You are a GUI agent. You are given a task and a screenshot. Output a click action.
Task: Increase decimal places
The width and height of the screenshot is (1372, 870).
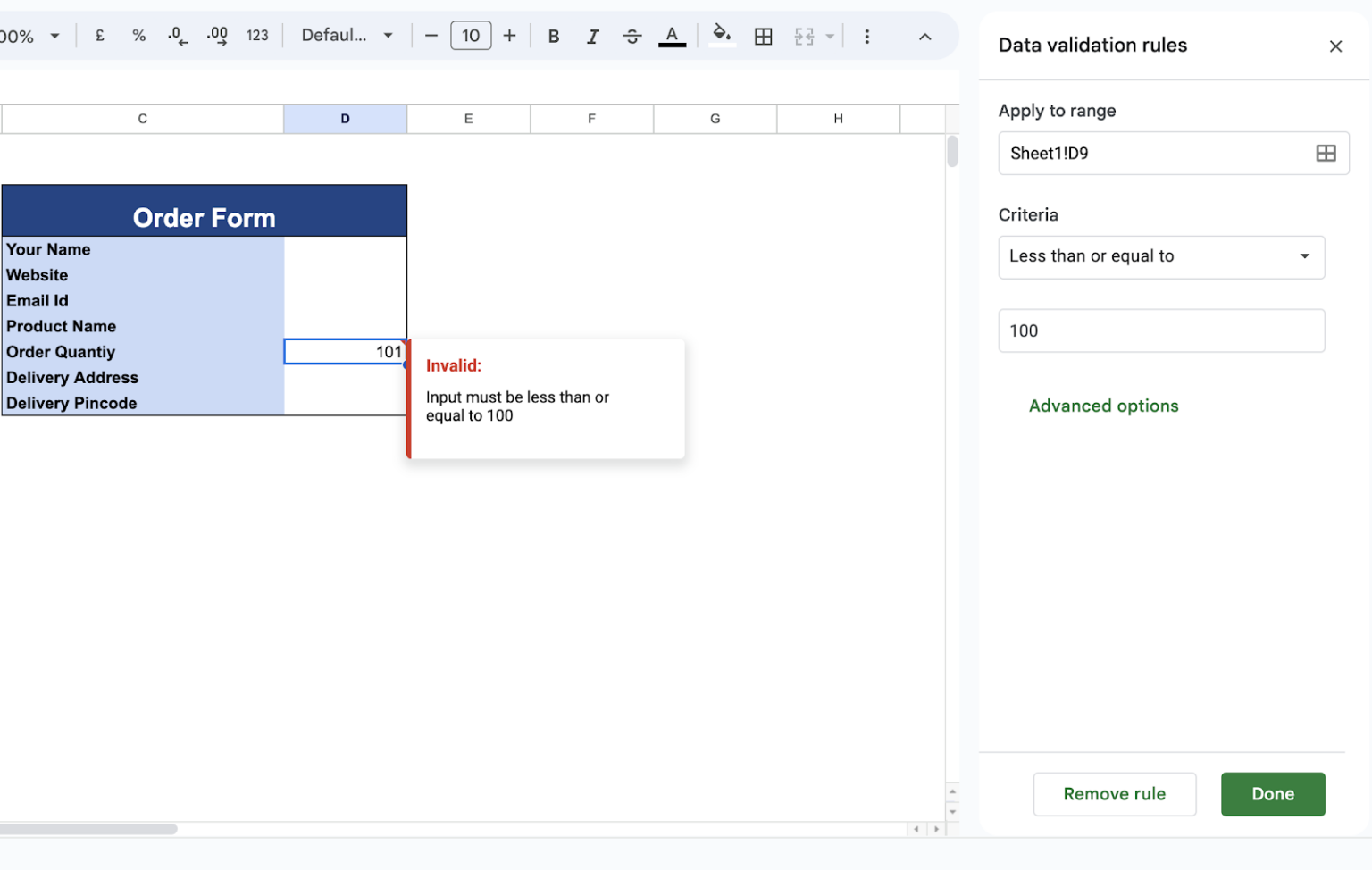217,36
